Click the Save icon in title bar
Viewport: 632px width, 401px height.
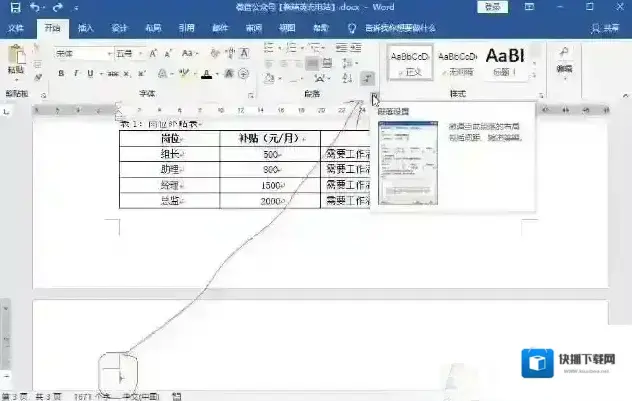(15, 8)
